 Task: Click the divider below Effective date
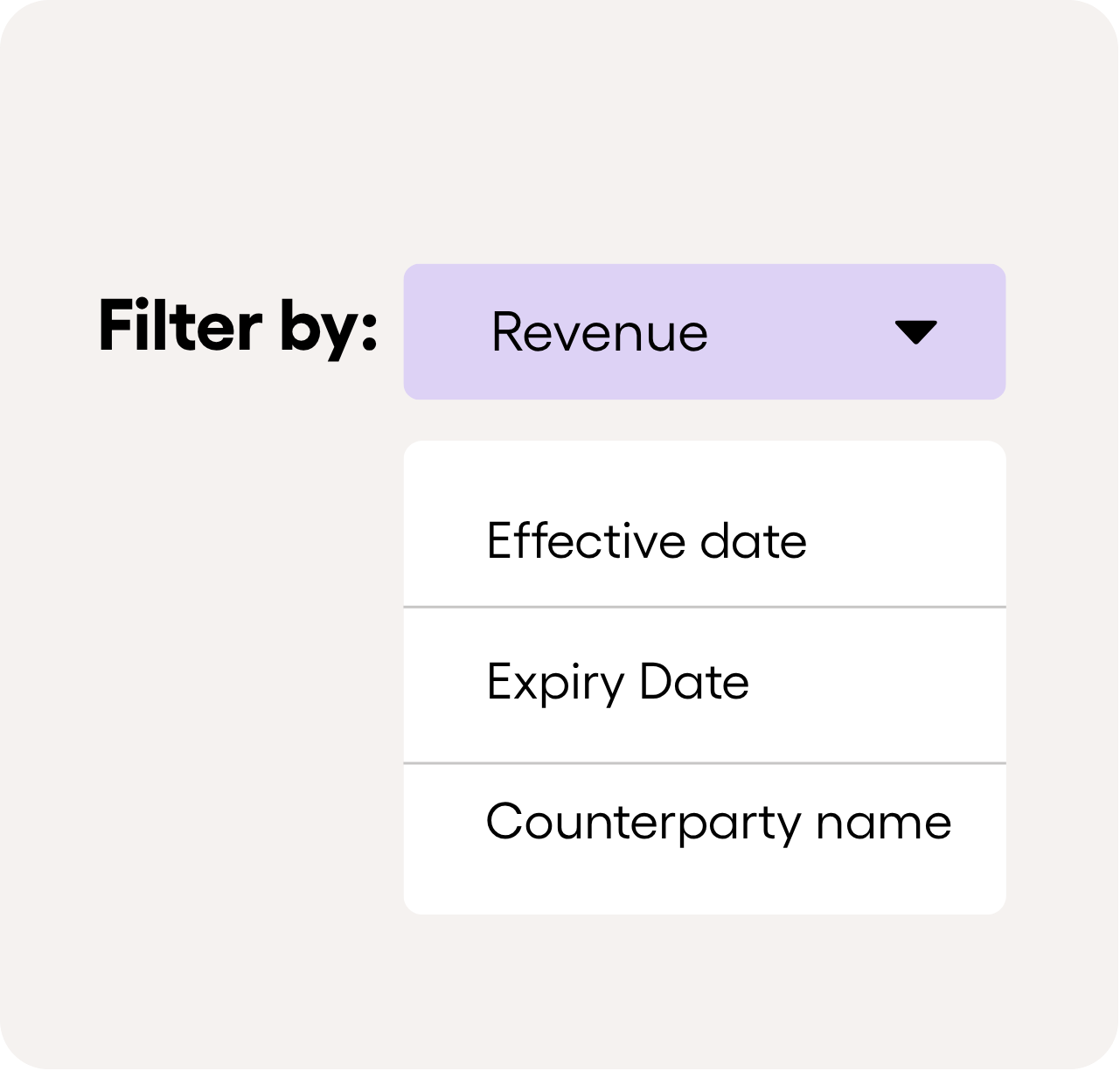click(704, 606)
